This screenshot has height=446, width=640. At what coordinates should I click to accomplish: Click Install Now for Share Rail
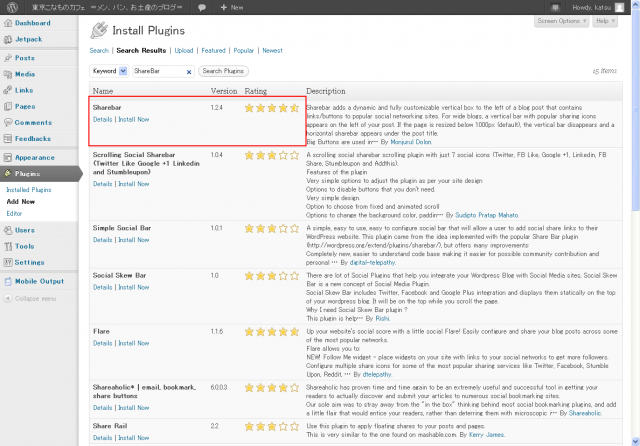click(x=133, y=438)
